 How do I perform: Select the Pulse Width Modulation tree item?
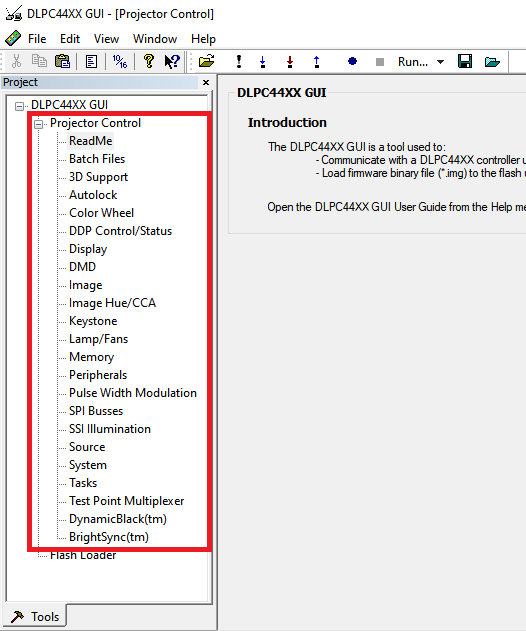coord(133,393)
